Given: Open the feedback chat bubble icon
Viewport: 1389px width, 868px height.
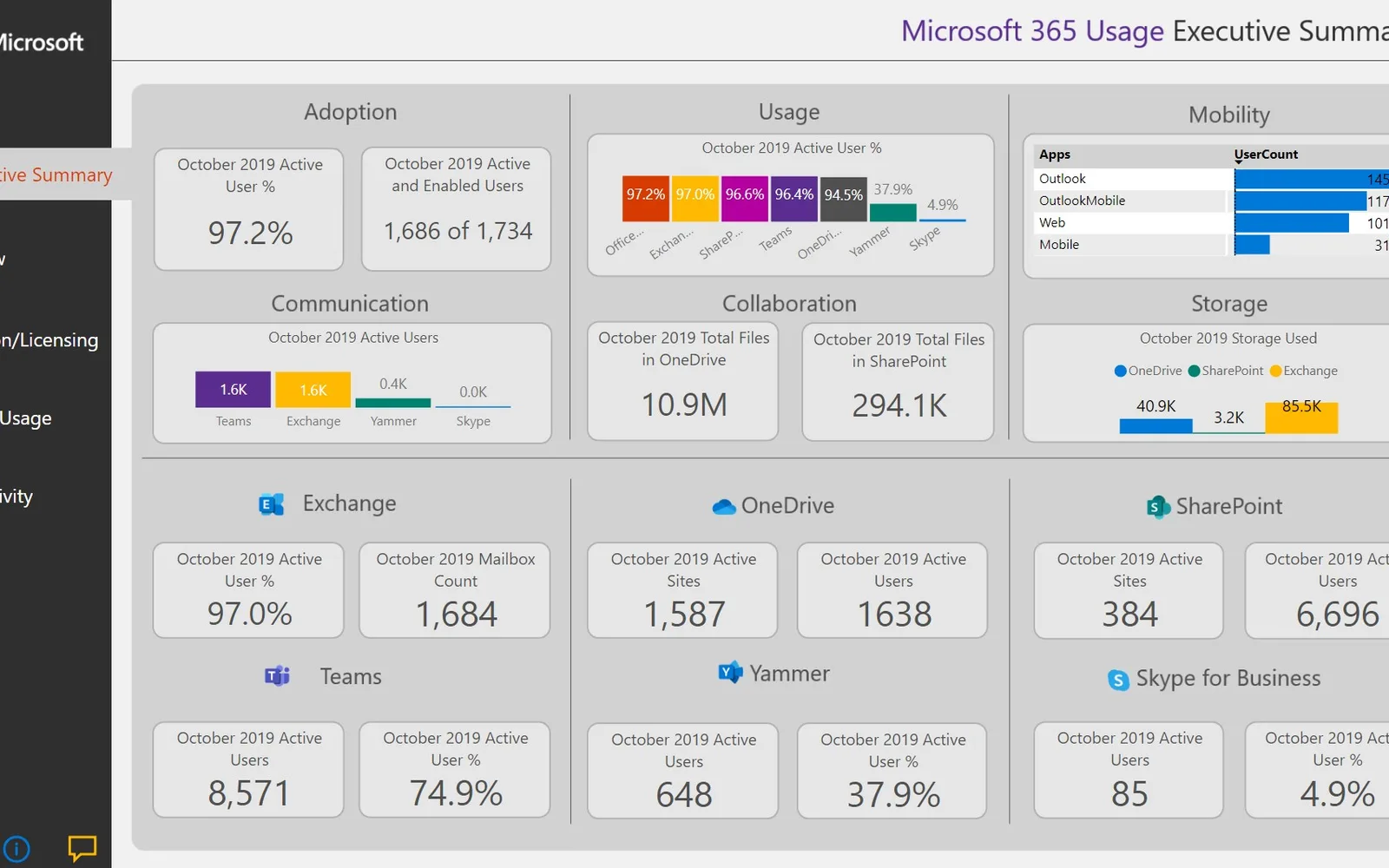Looking at the screenshot, I should [x=82, y=847].
